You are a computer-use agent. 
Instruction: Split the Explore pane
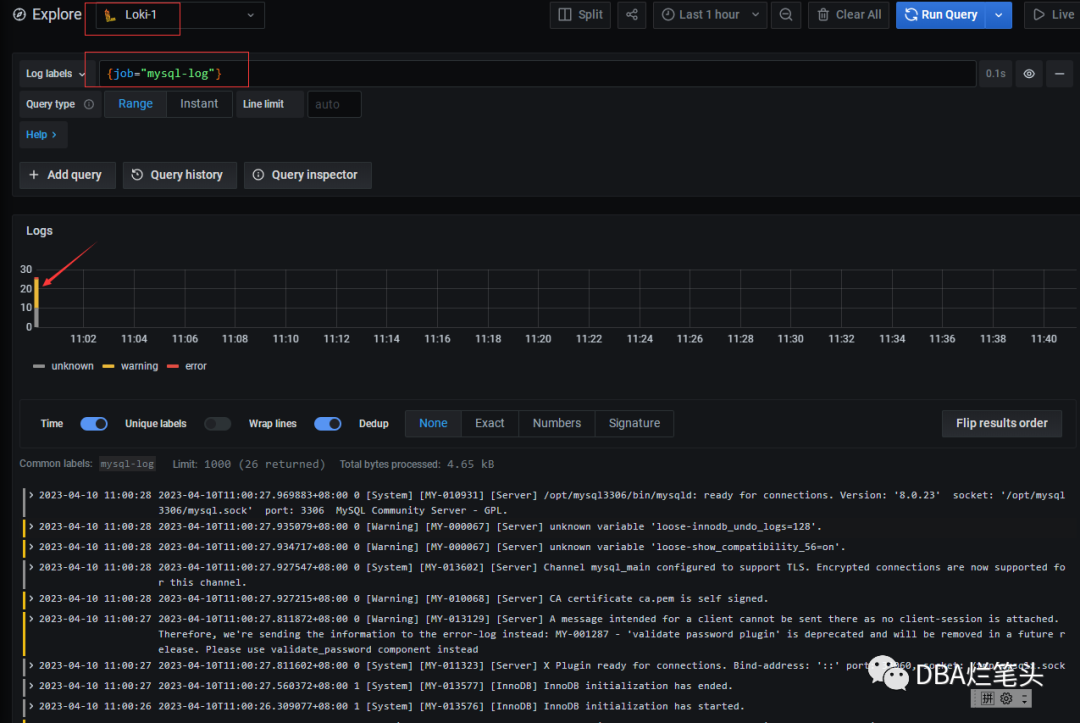click(580, 14)
